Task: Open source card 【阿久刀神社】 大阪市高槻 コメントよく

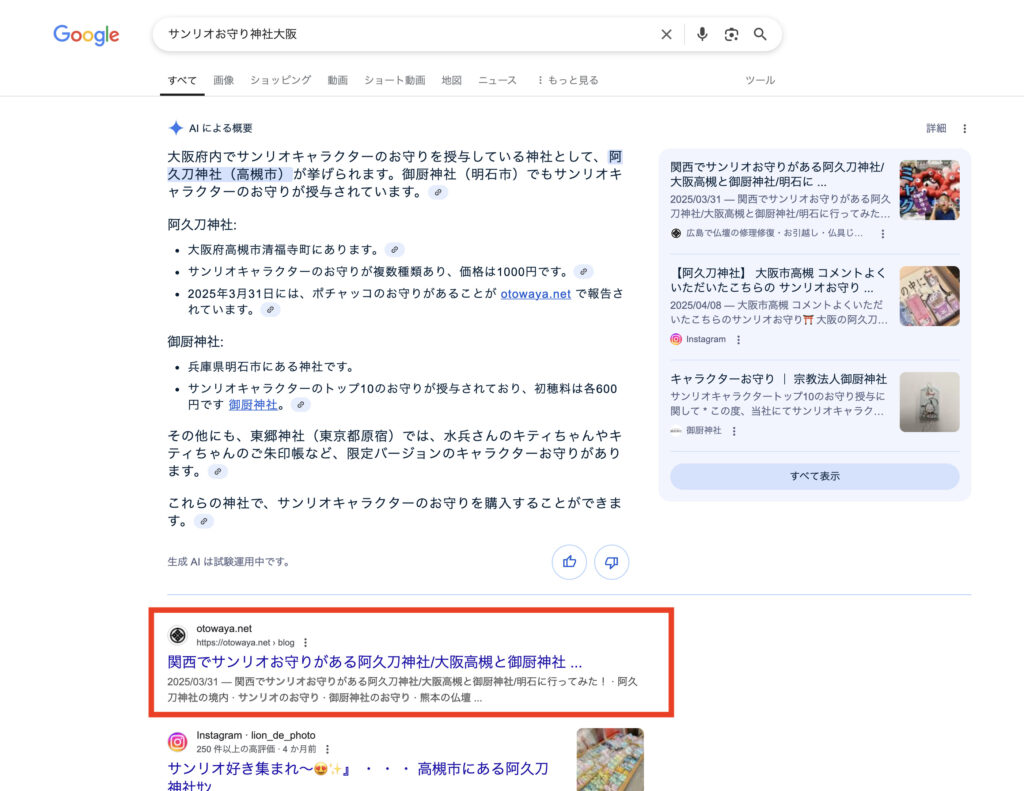Action: pyautogui.click(x=778, y=280)
